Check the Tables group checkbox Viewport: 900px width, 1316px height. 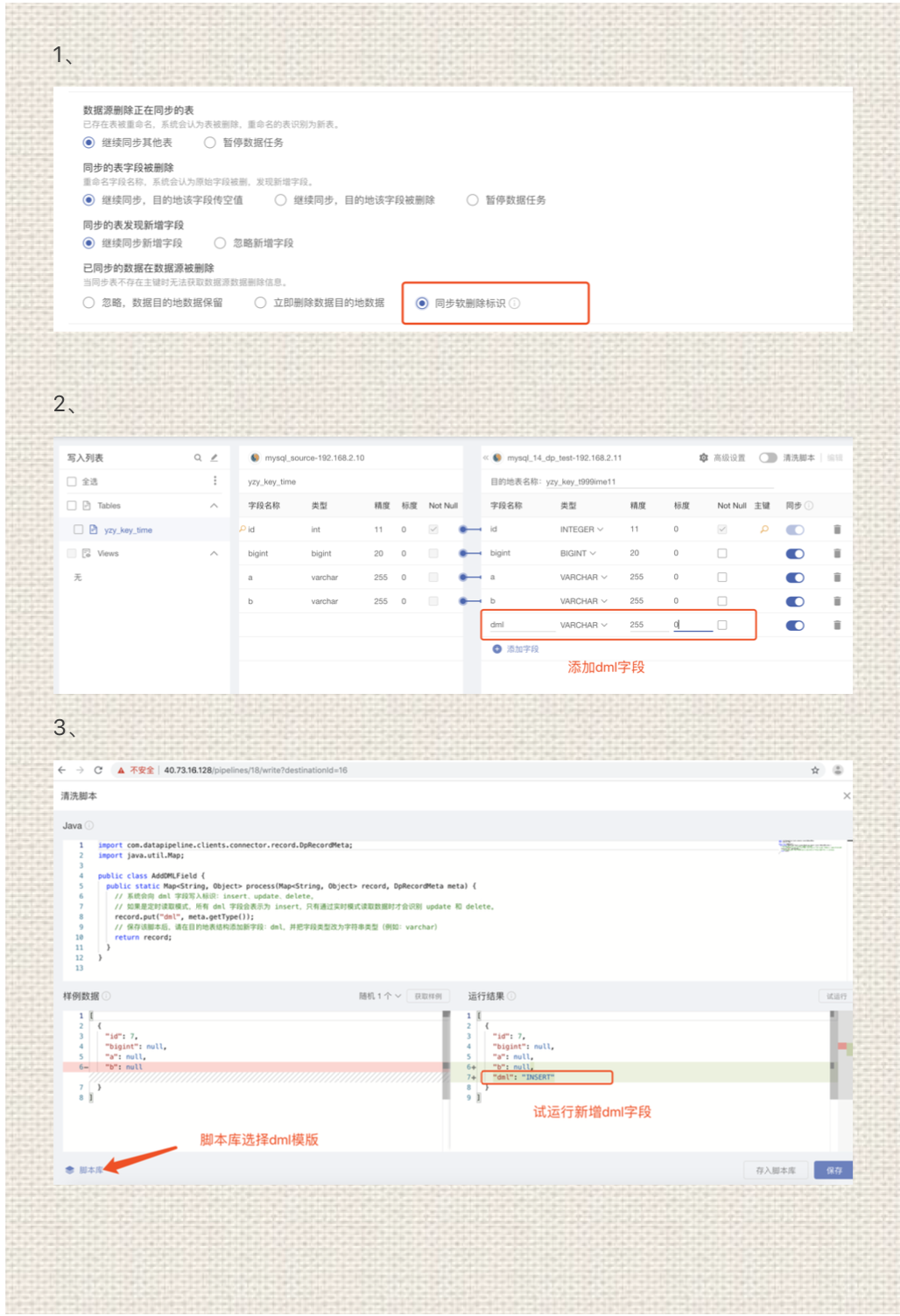[72, 505]
